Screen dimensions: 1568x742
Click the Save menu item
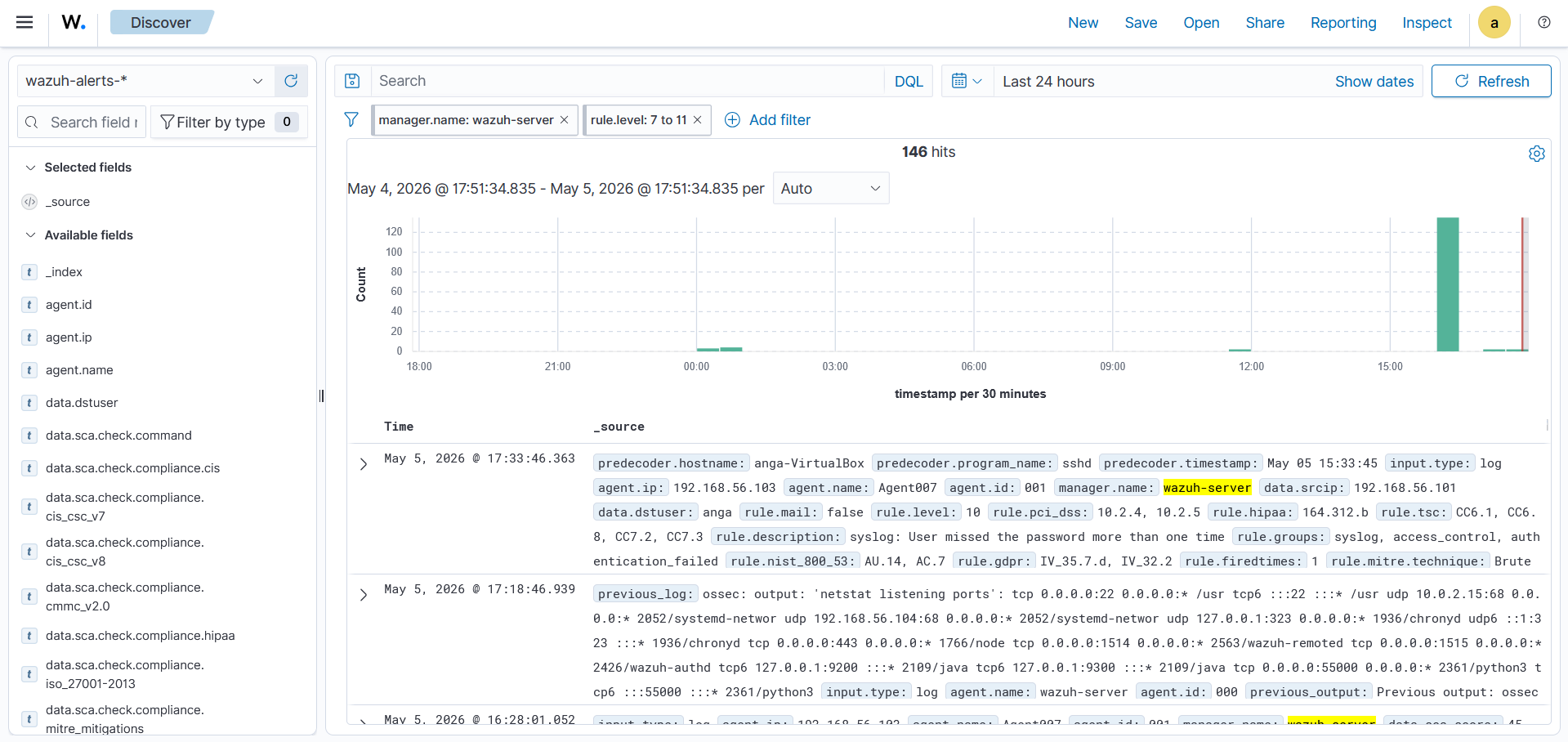pyautogui.click(x=1141, y=23)
